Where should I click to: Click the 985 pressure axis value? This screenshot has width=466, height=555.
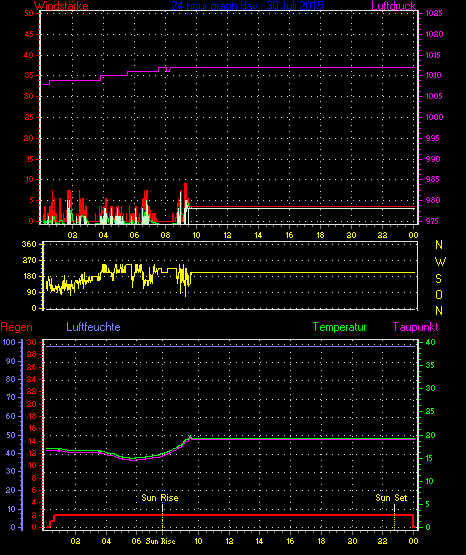point(433,179)
